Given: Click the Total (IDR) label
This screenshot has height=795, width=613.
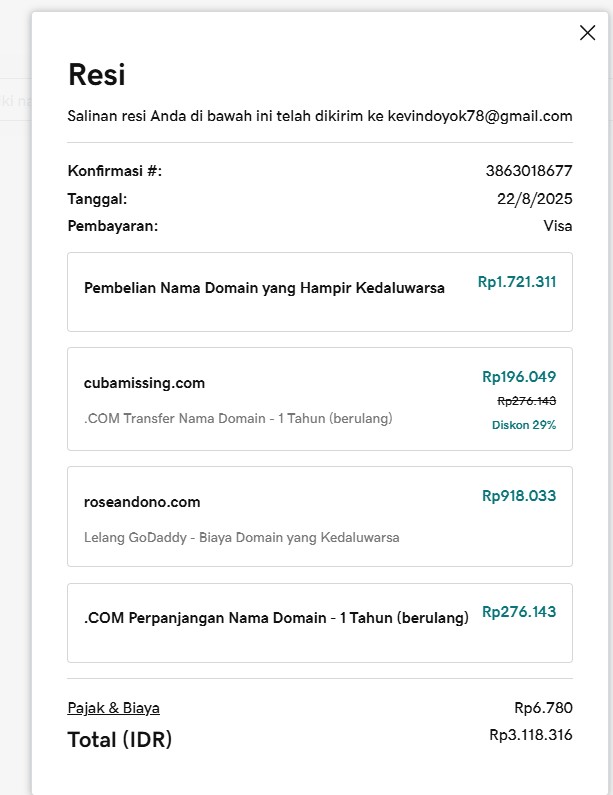Looking at the screenshot, I should (x=119, y=740).
